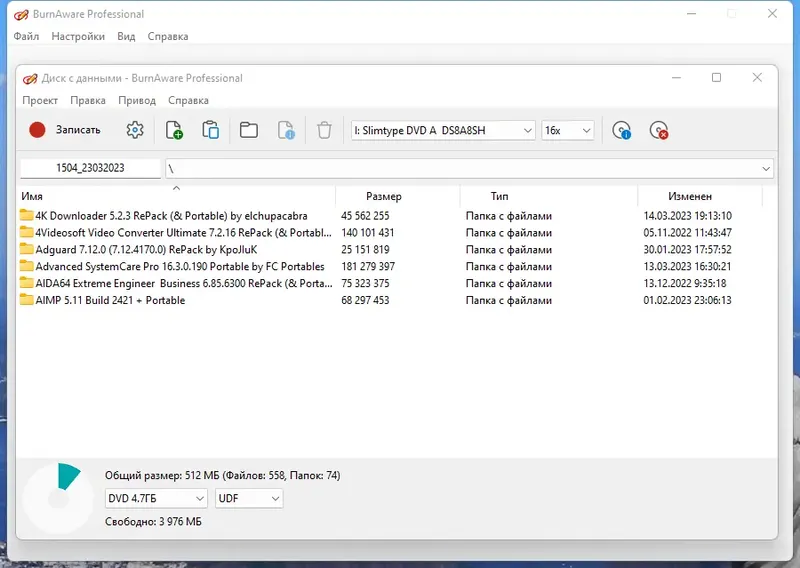Open Справка menu in main BurnAware window

click(168, 36)
